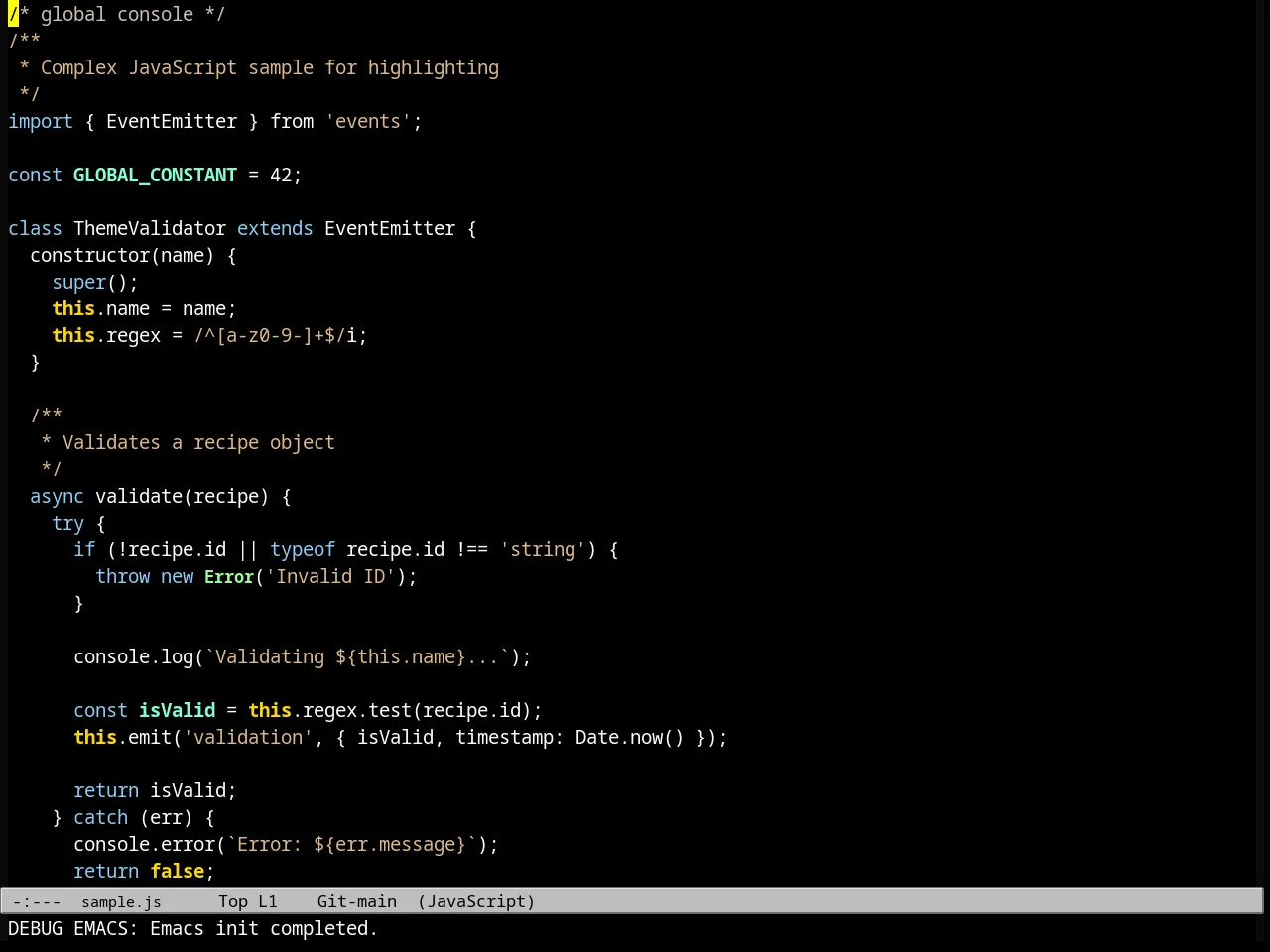This screenshot has width=1270, height=952.
Task: Click the ThemeValidator class name
Action: pyautogui.click(x=150, y=229)
